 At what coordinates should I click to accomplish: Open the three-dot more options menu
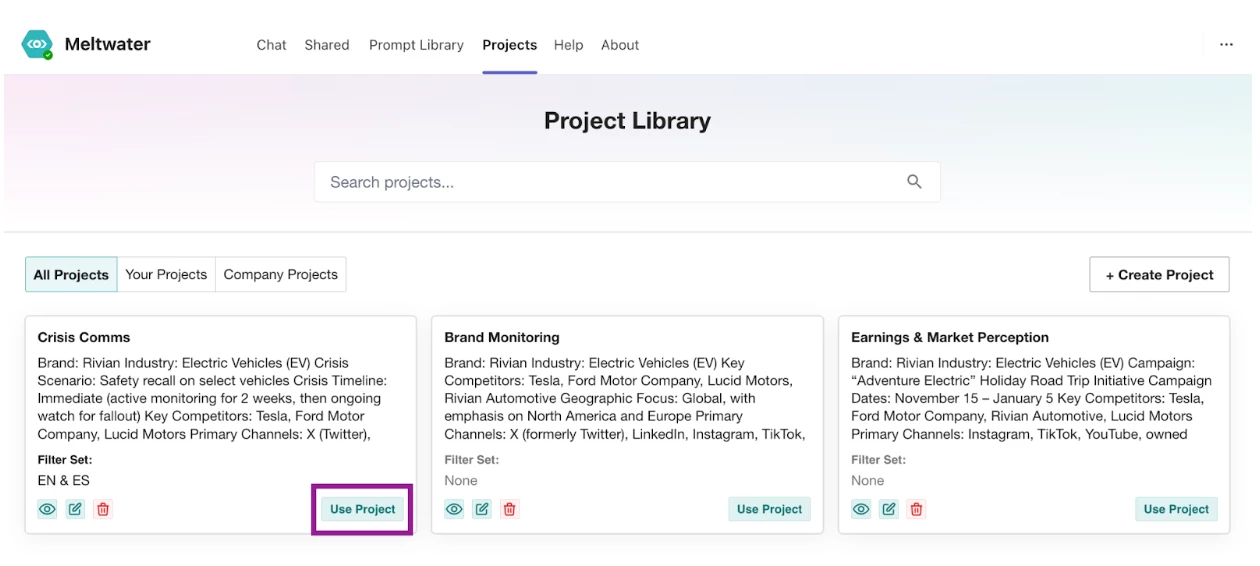point(1226,45)
